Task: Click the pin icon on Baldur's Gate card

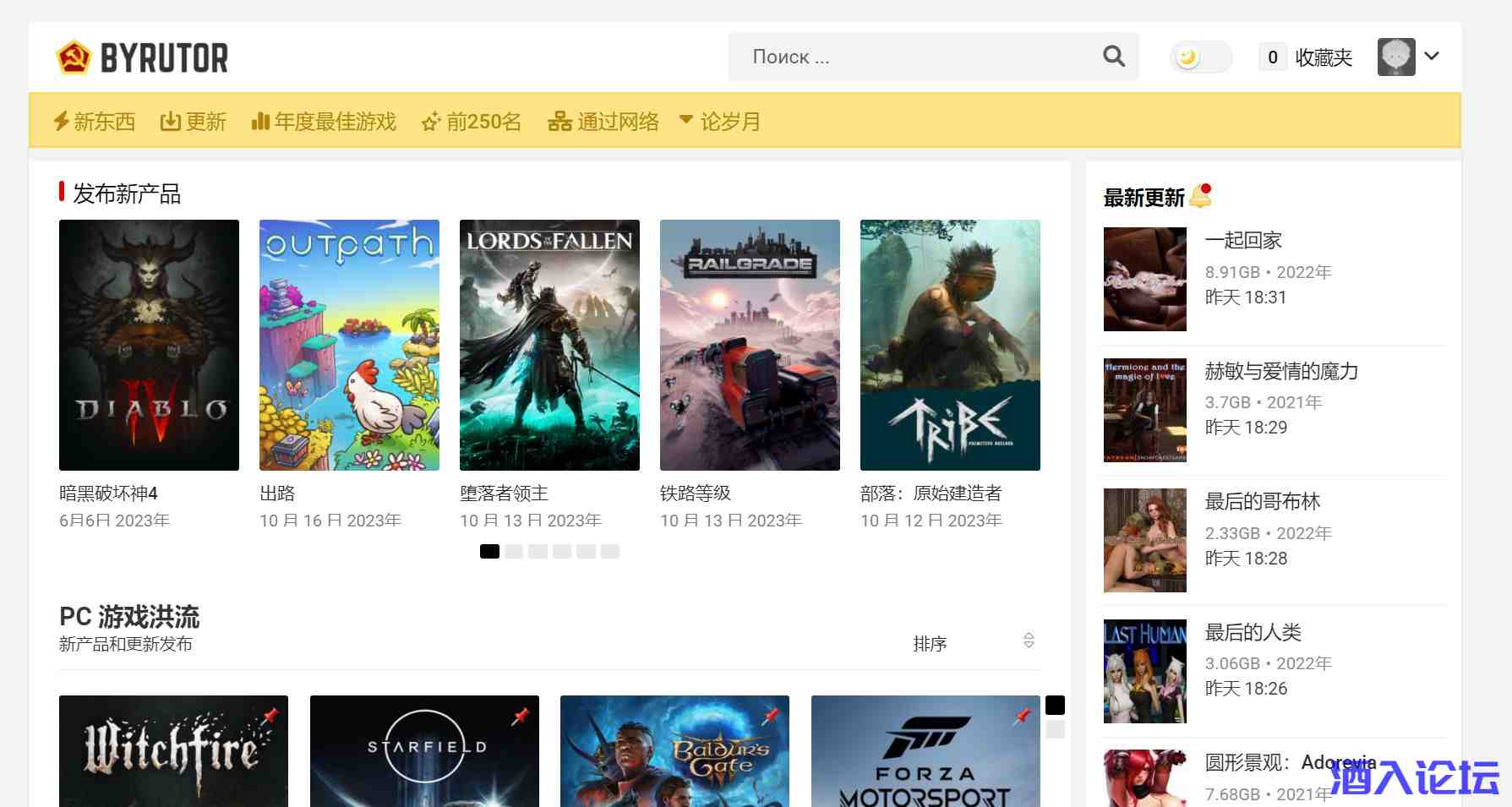Action: pyautogui.click(x=771, y=716)
